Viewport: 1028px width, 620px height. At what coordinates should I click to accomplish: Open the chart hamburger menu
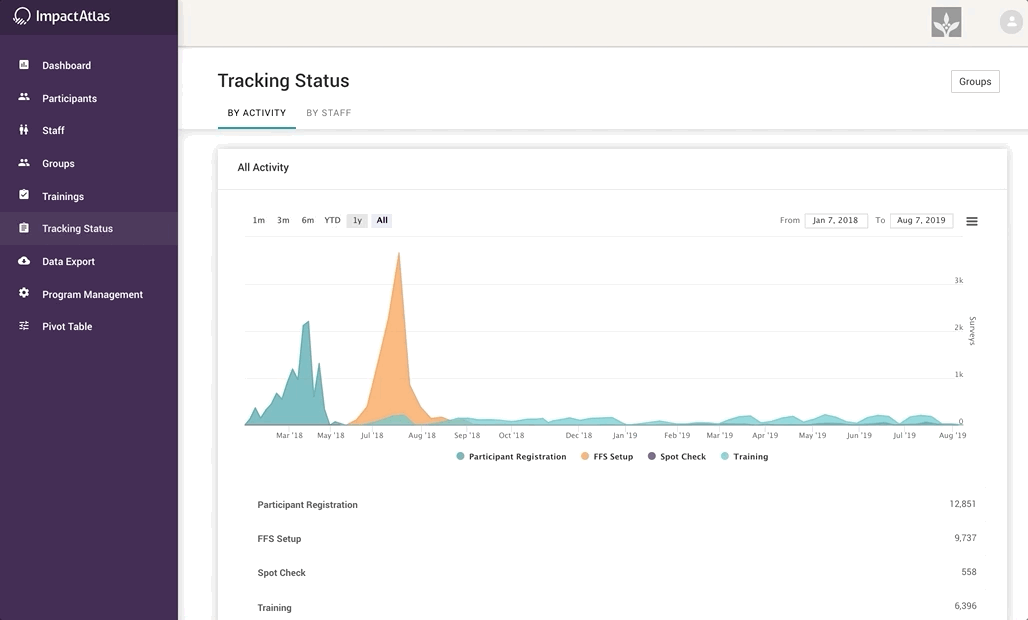tap(972, 222)
